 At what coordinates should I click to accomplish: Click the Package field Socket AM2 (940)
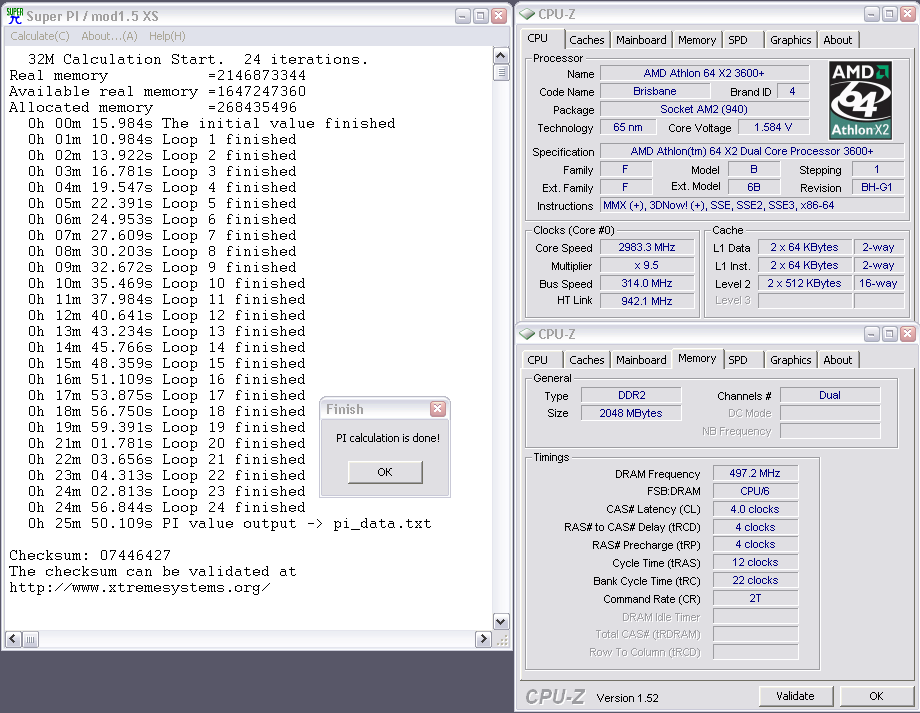(705, 109)
